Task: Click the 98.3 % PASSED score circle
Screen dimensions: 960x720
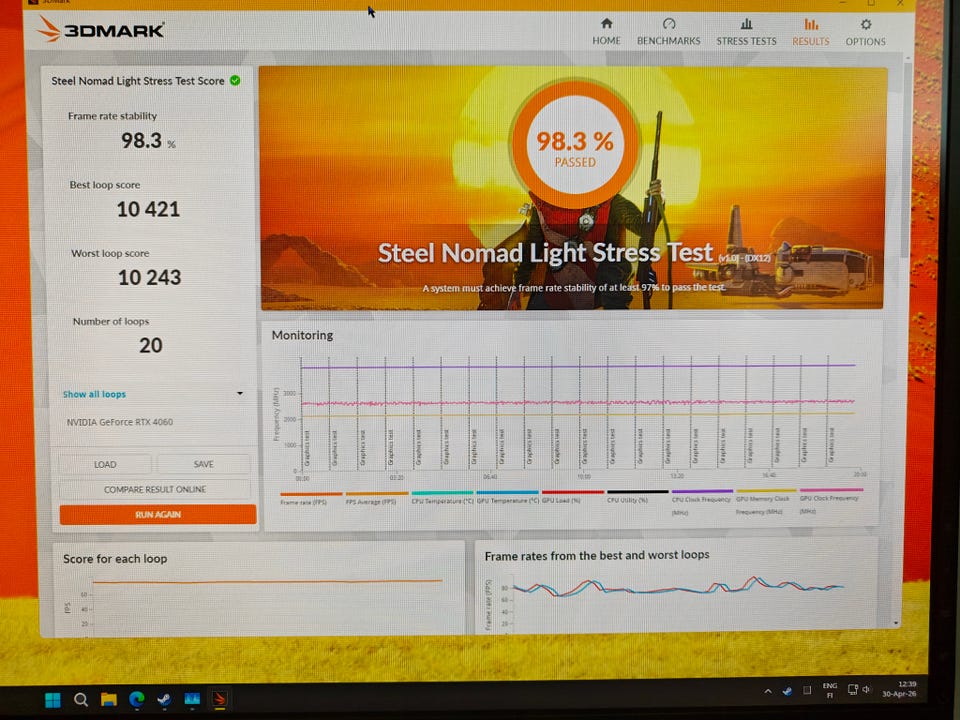Action: (x=574, y=145)
